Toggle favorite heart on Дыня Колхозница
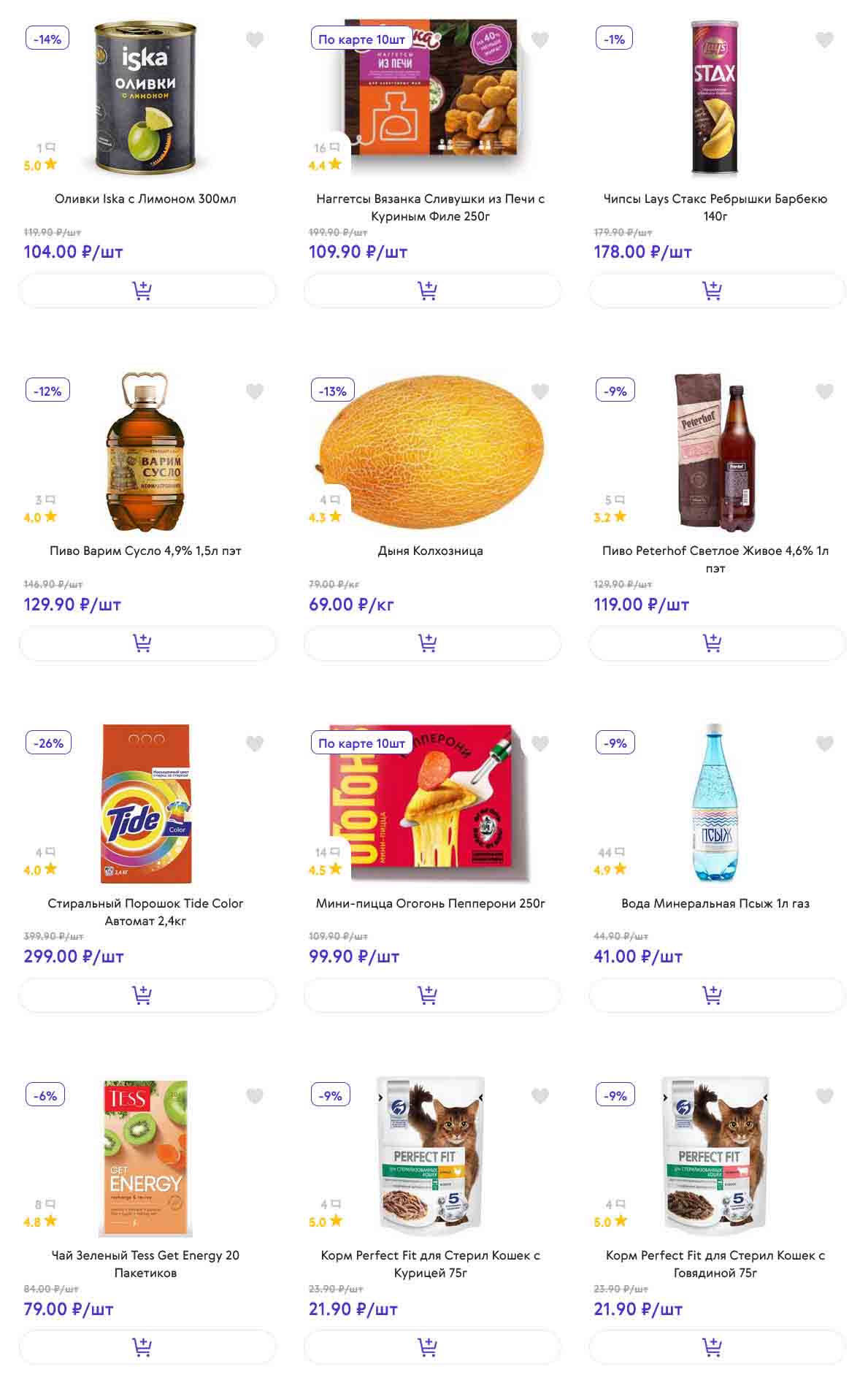 tap(540, 392)
